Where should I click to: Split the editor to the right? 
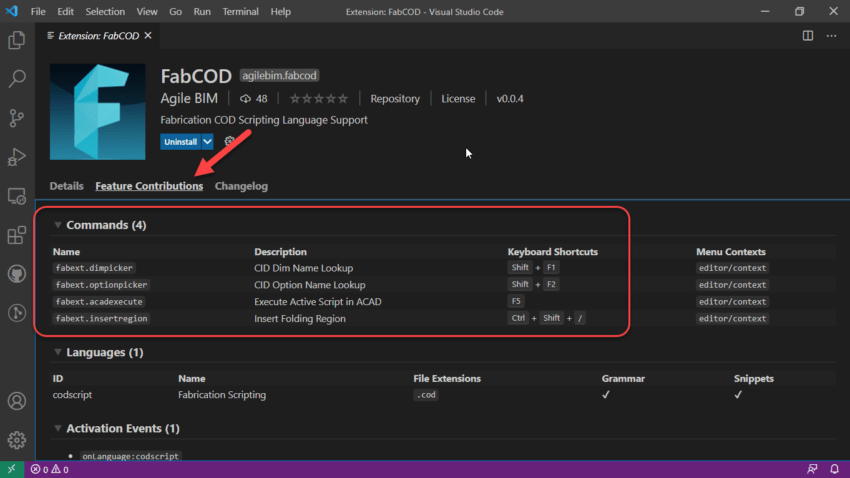click(808, 36)
